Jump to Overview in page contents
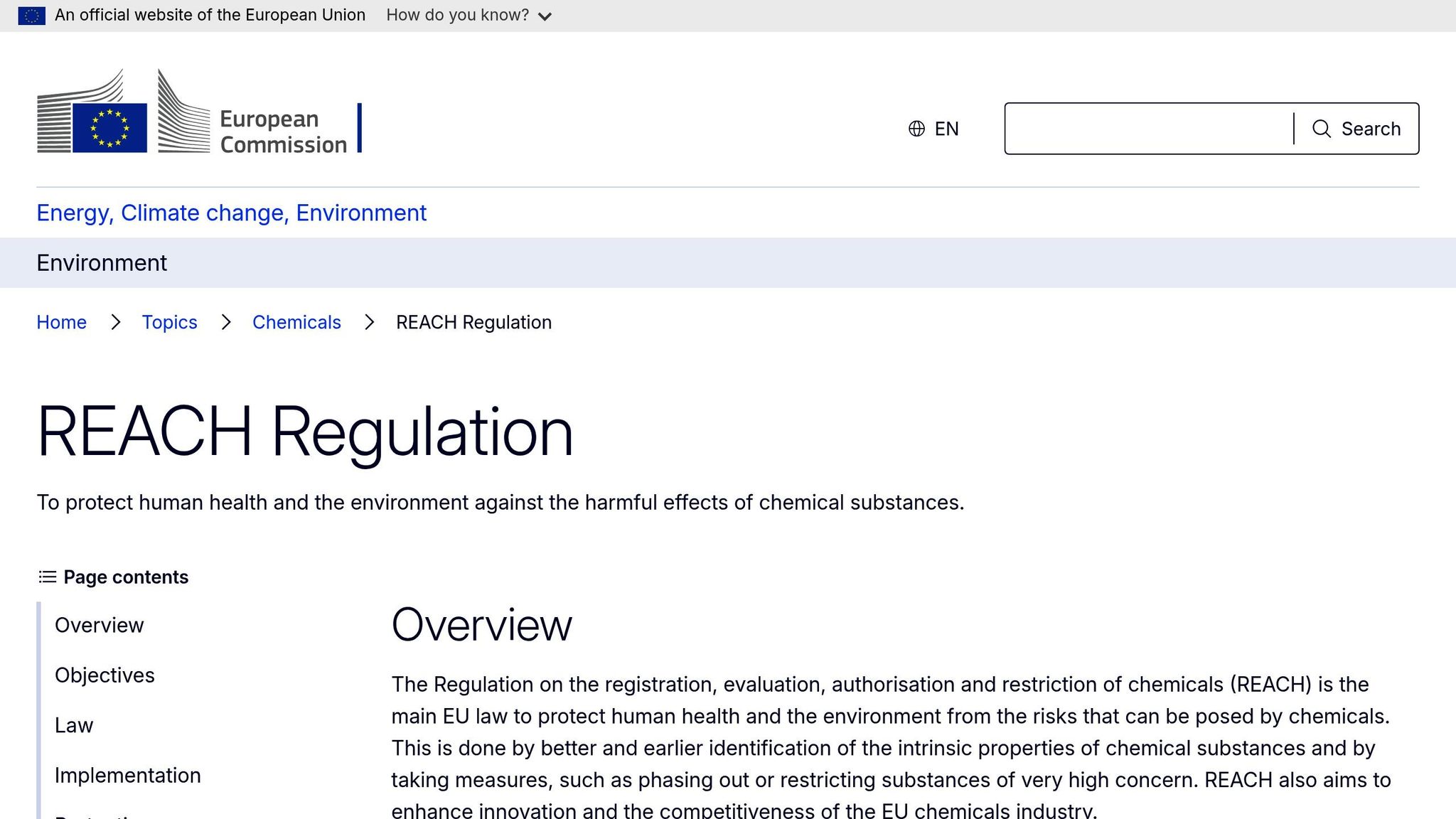This screenshot has width=1456, height=819. coord(99,625)
